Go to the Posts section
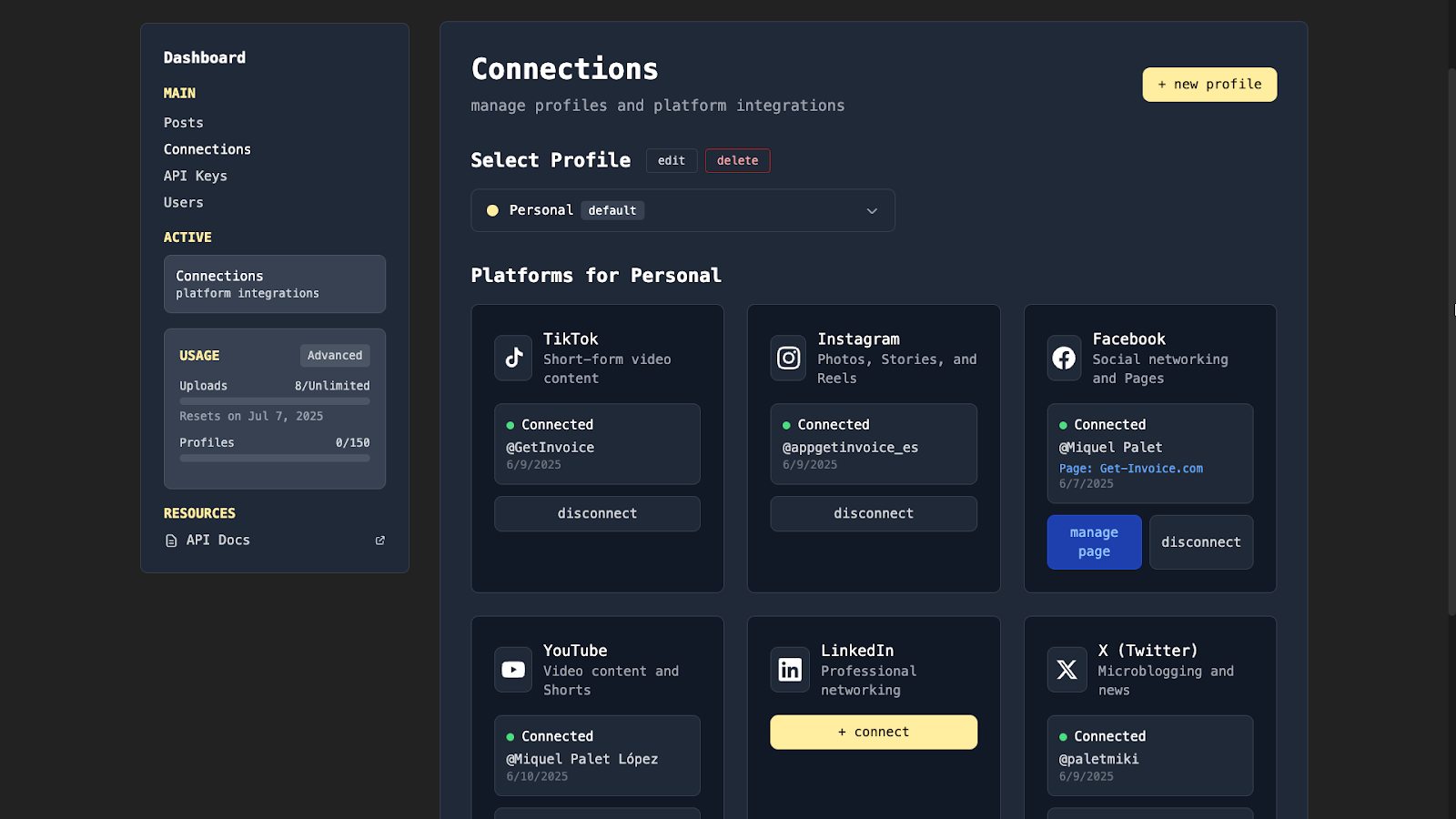 coord(183,122)
